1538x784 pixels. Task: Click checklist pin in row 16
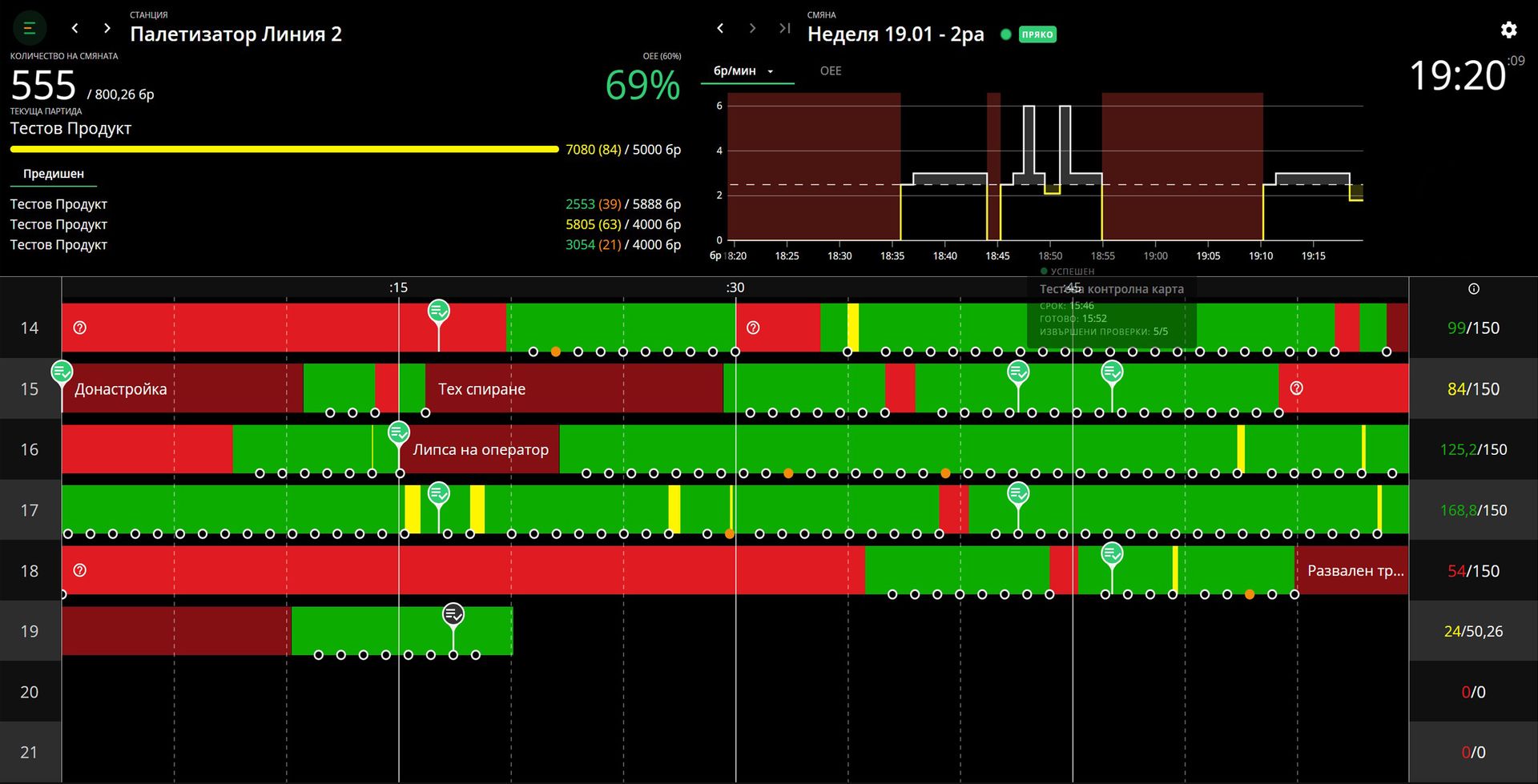point(398,433)
